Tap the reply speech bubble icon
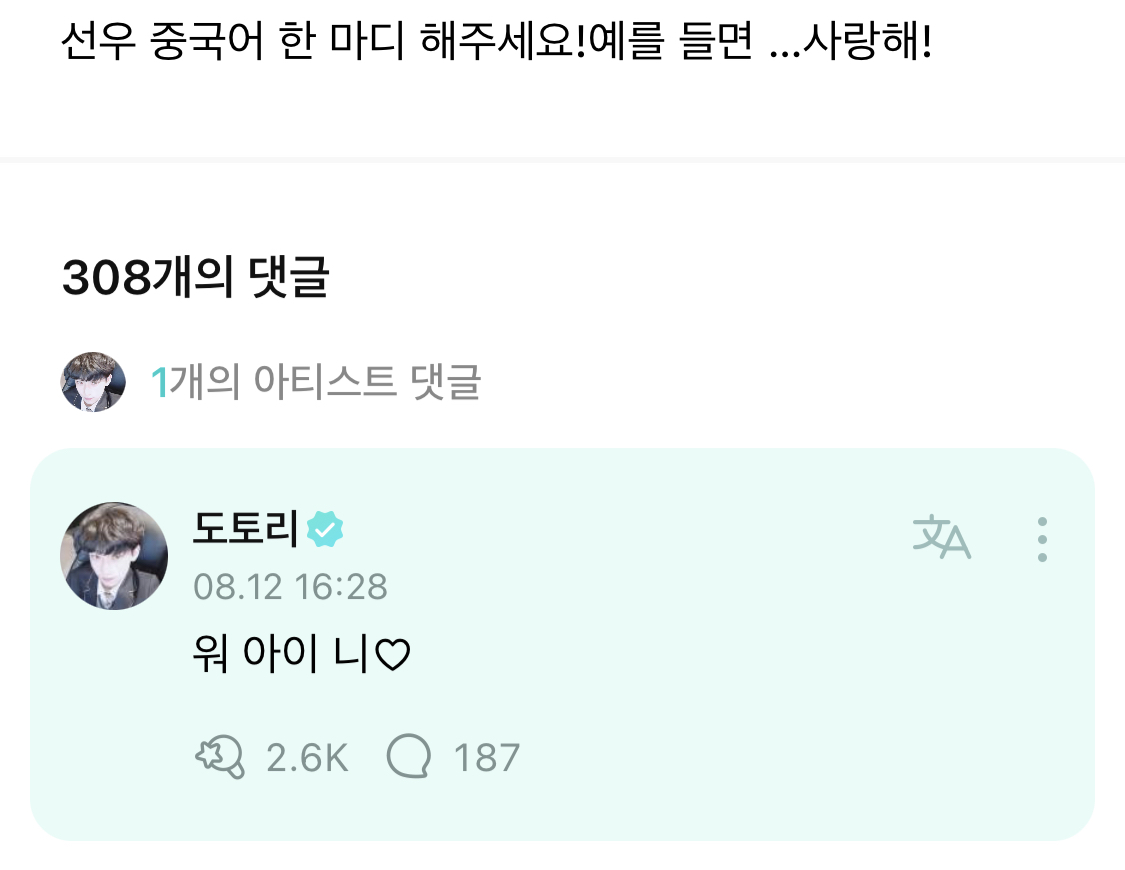Screen dimensions: 1125x870 (x=409, y=757)
